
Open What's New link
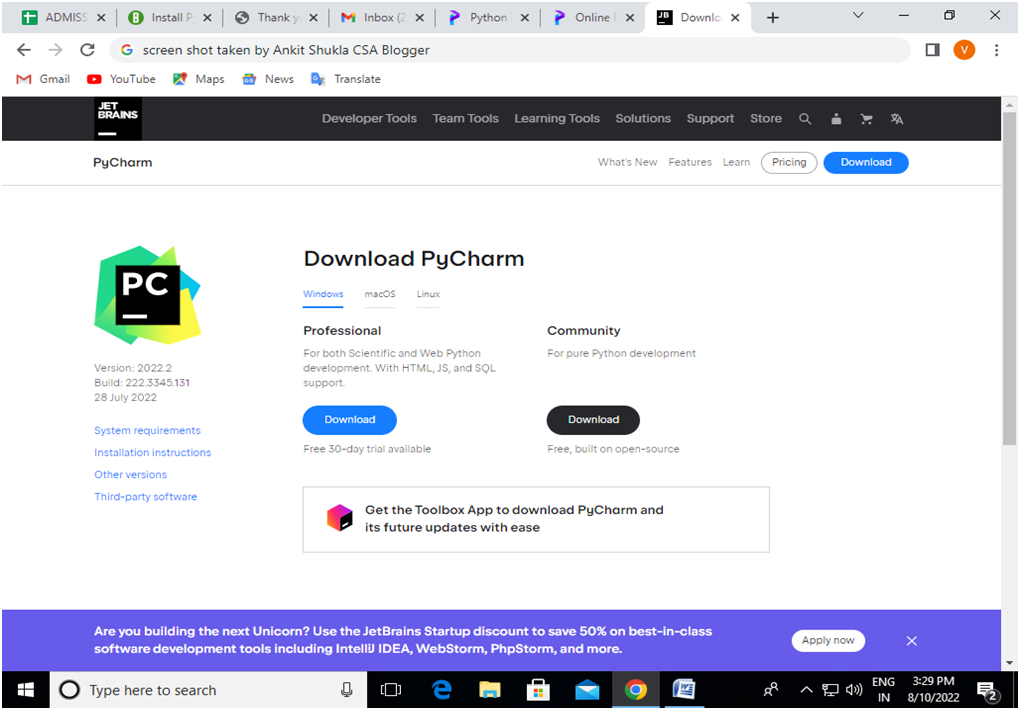(627, 162)
